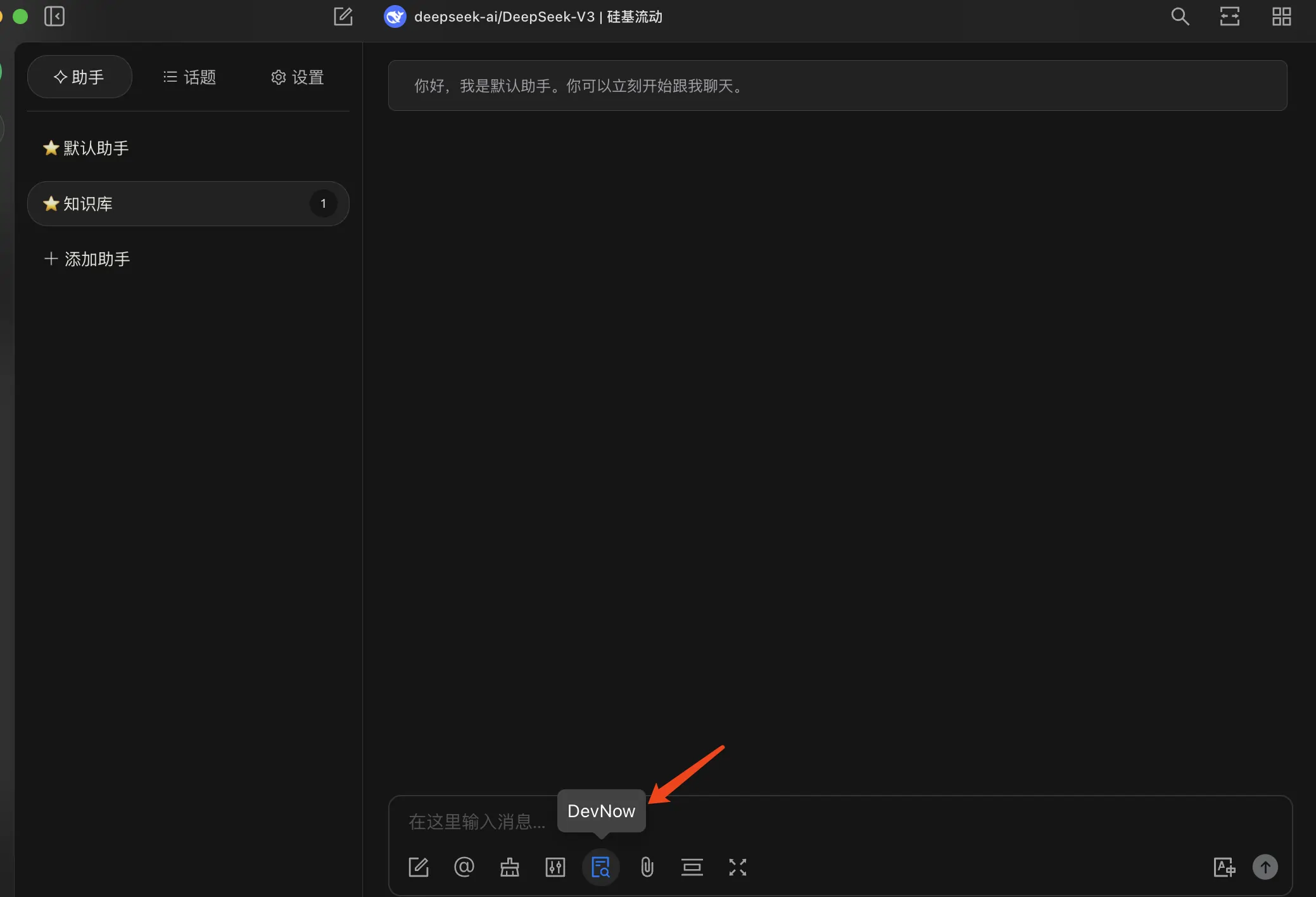
Task: Click the greeting message 你好，我是默认助手
Action: [837, 86]
